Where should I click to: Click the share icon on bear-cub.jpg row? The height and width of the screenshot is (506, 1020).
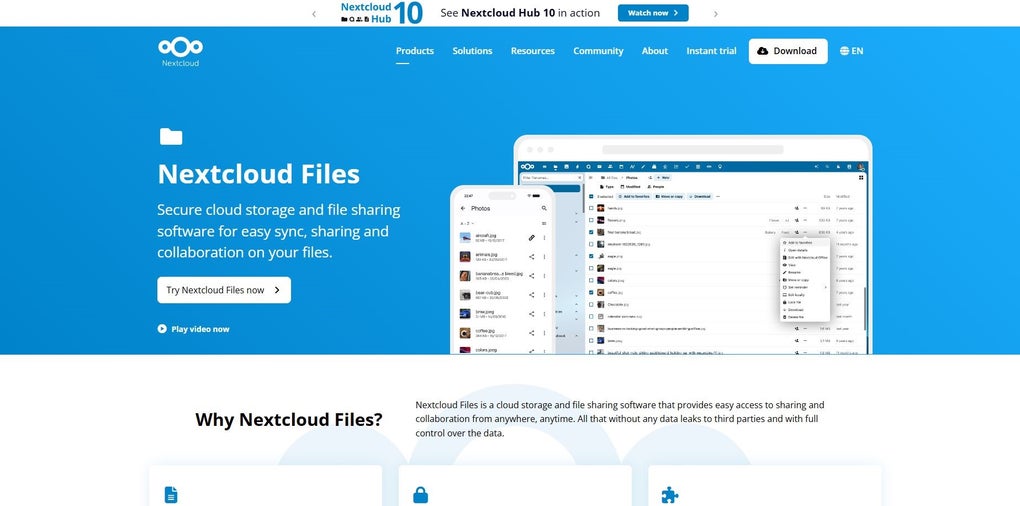pyautogui.click(x=531, y=295)
